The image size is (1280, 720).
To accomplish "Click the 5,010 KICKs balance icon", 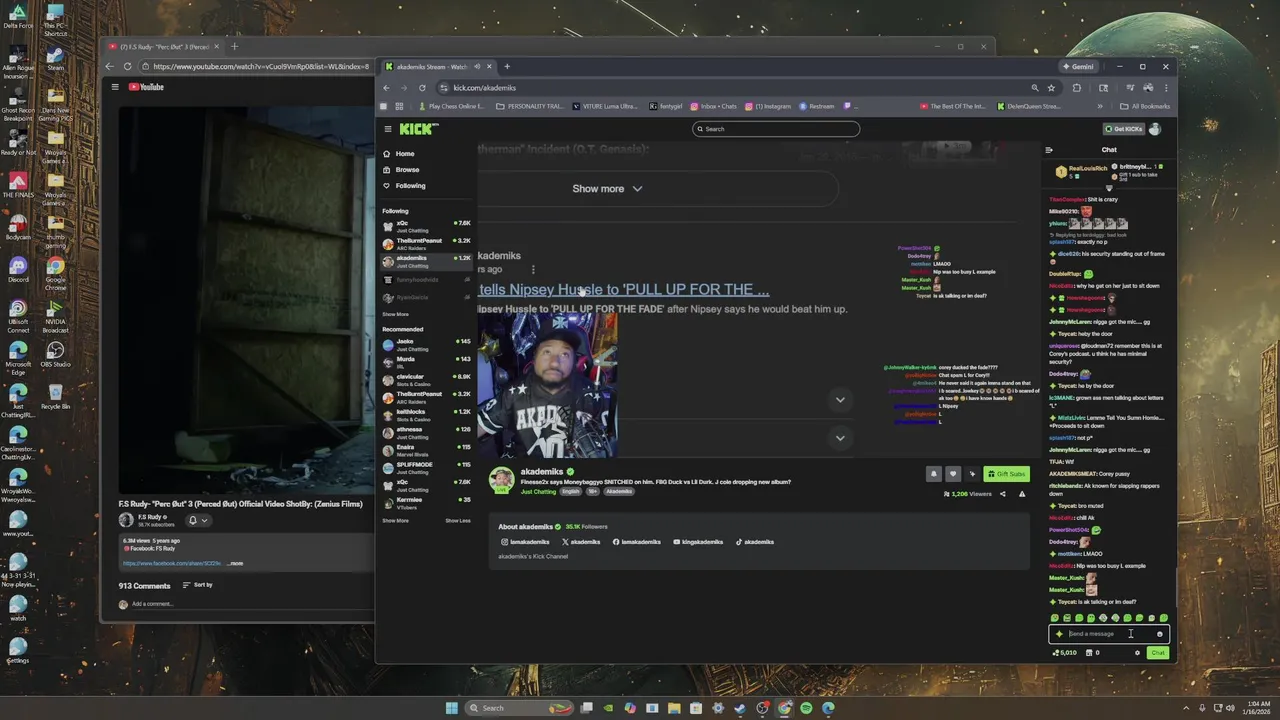I will tap(1065, 653).
